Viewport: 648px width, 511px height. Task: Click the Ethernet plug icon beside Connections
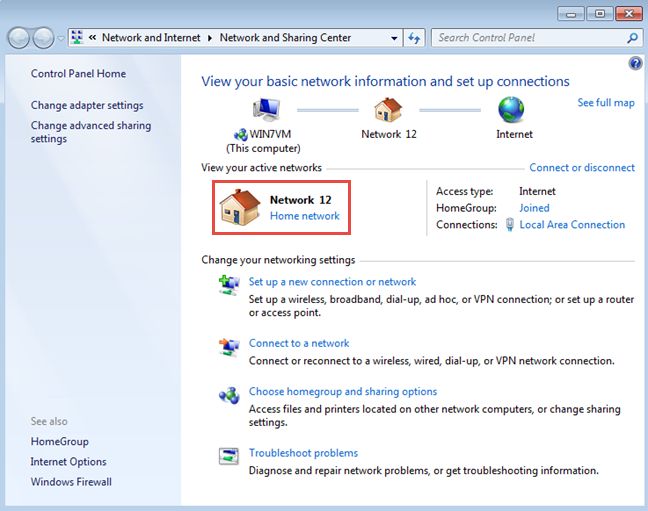[x=510, y=224]
